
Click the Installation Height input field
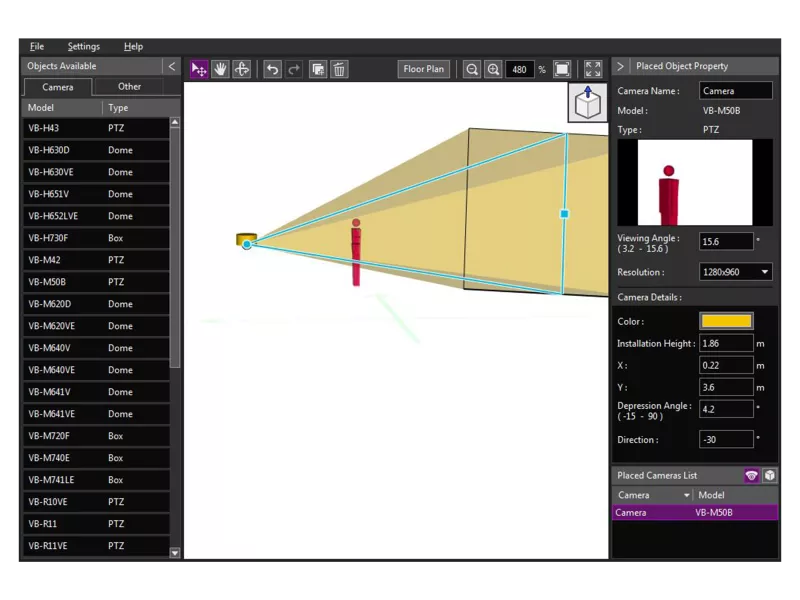(x=726, y=343)
